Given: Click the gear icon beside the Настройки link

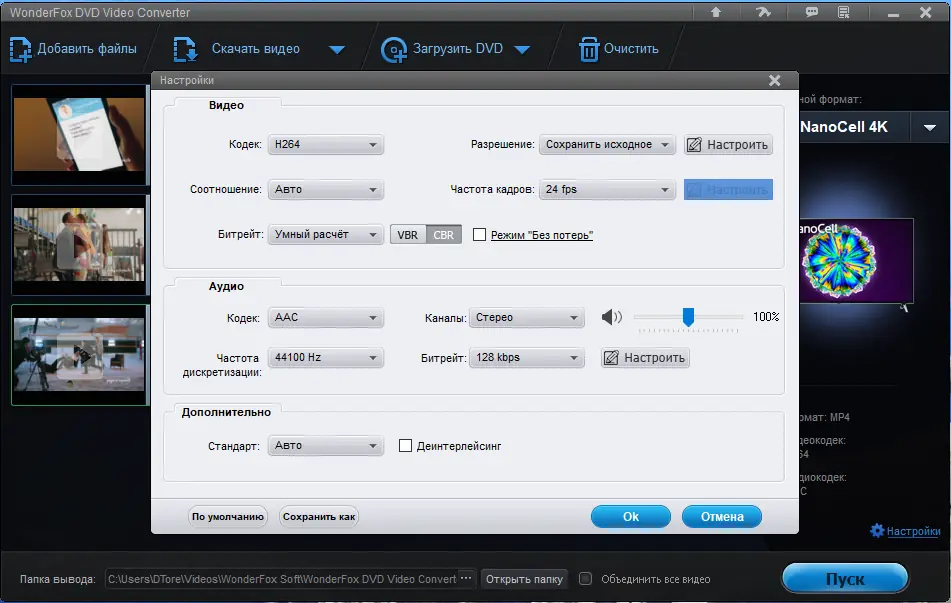Looking at the screenshot, I should pyautogui.click(x=877, y=531).
